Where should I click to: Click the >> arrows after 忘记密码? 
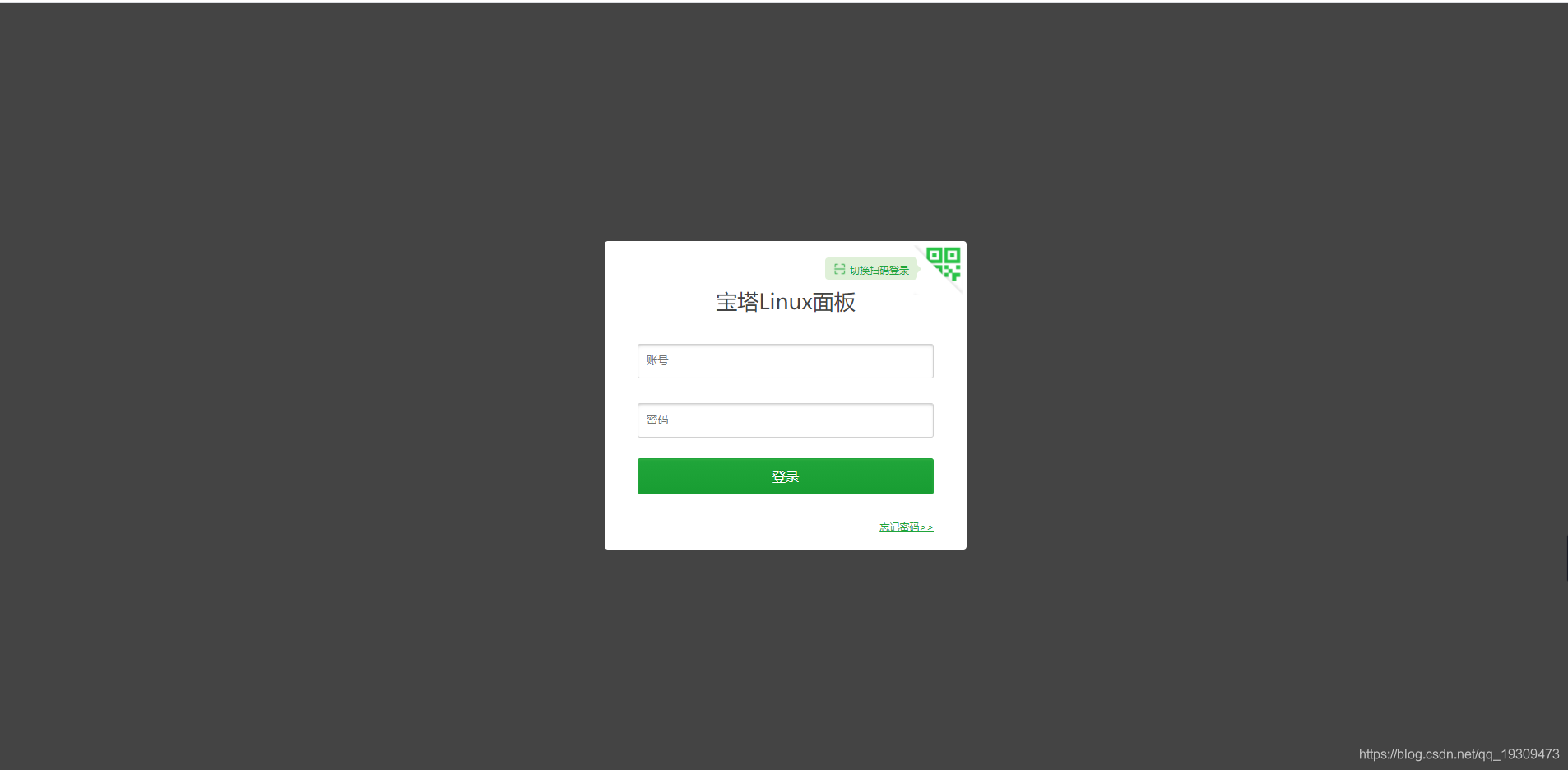pos(927,527)
